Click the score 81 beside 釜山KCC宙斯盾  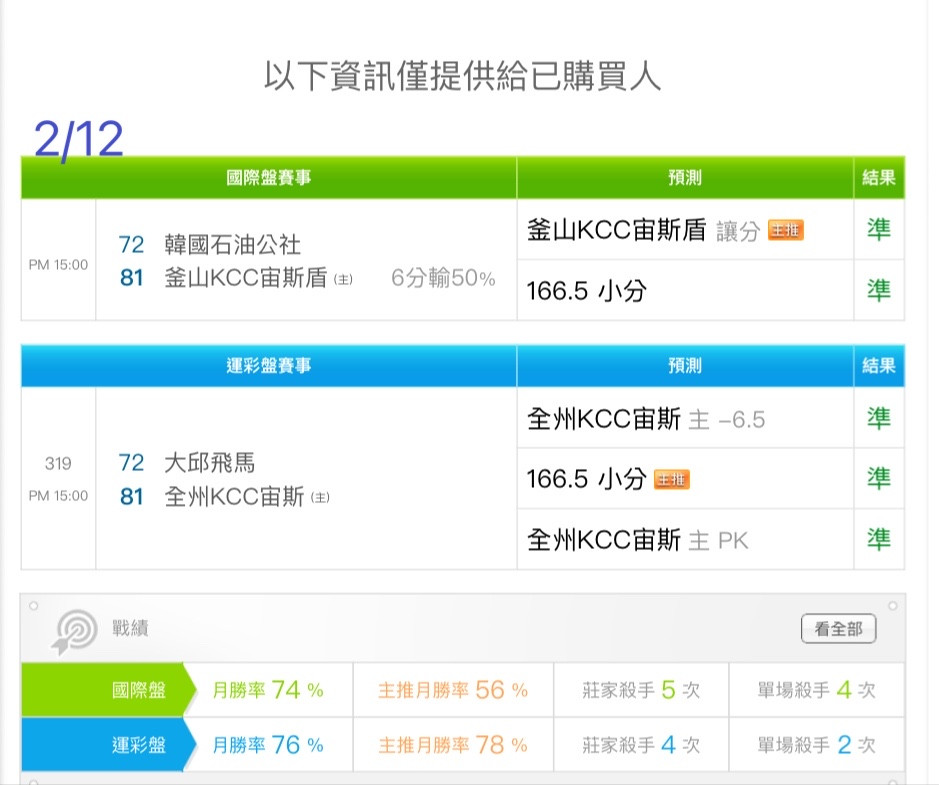click(x=131, y=278)
